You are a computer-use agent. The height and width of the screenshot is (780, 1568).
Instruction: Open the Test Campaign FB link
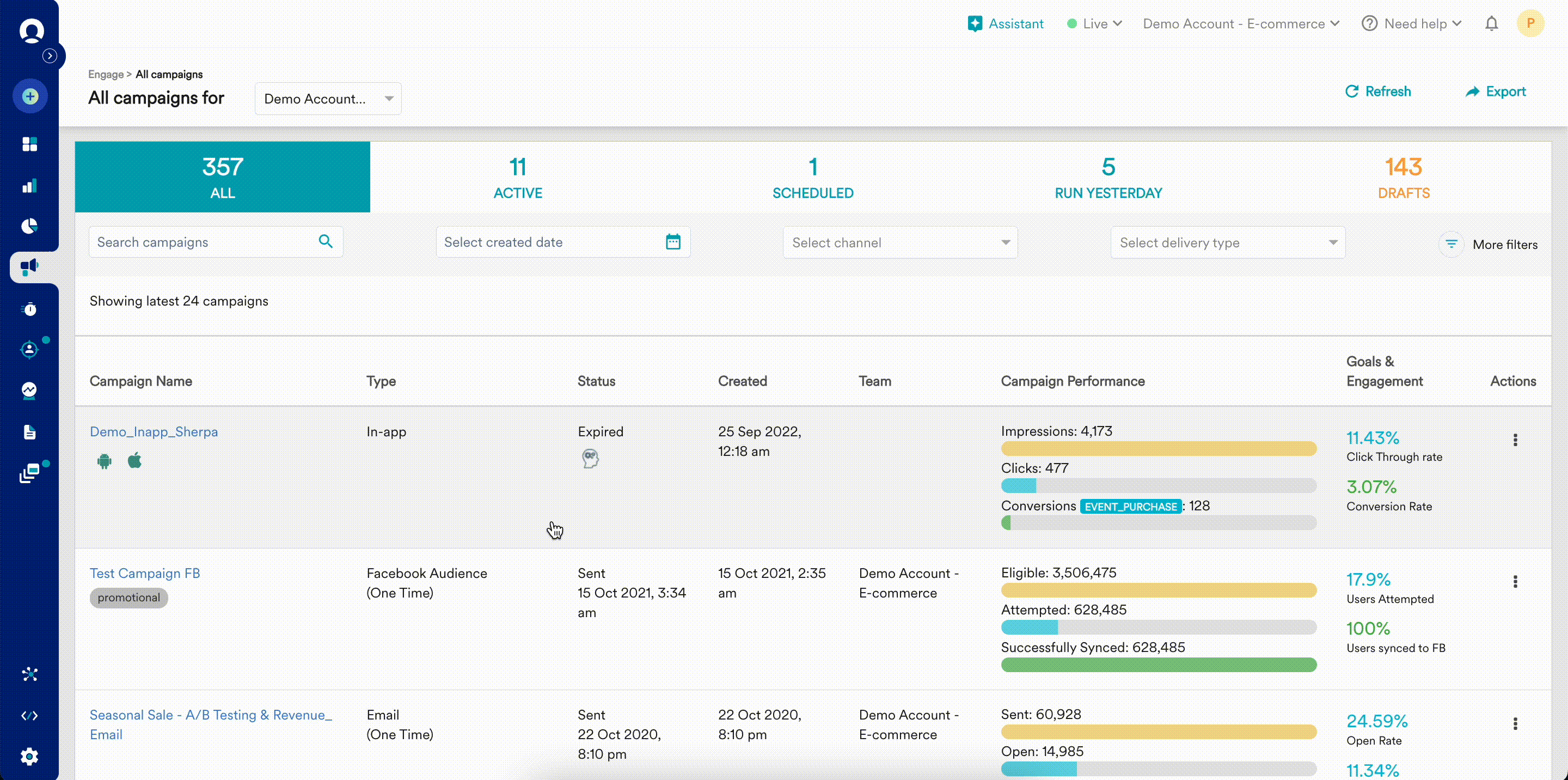tap(145, 573)
